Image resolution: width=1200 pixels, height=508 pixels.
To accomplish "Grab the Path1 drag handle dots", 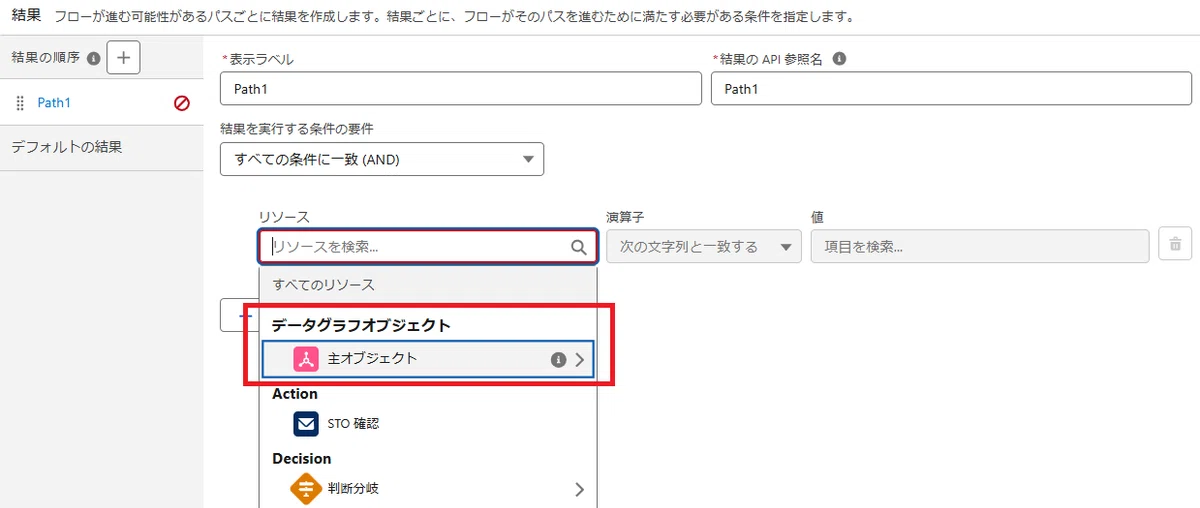I will [20, 102].
